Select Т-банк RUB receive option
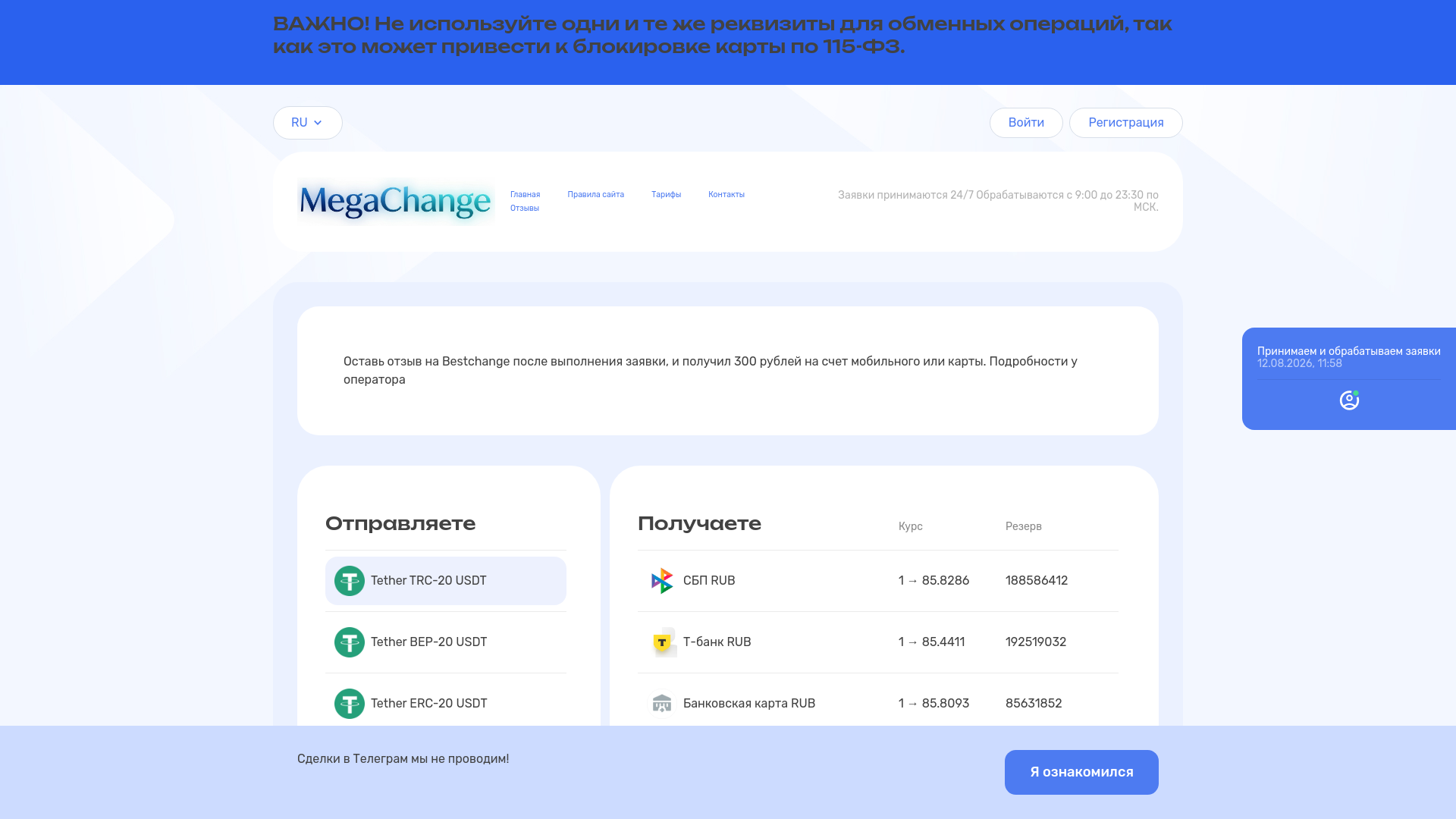1456x819 pixels. (717, 642)
